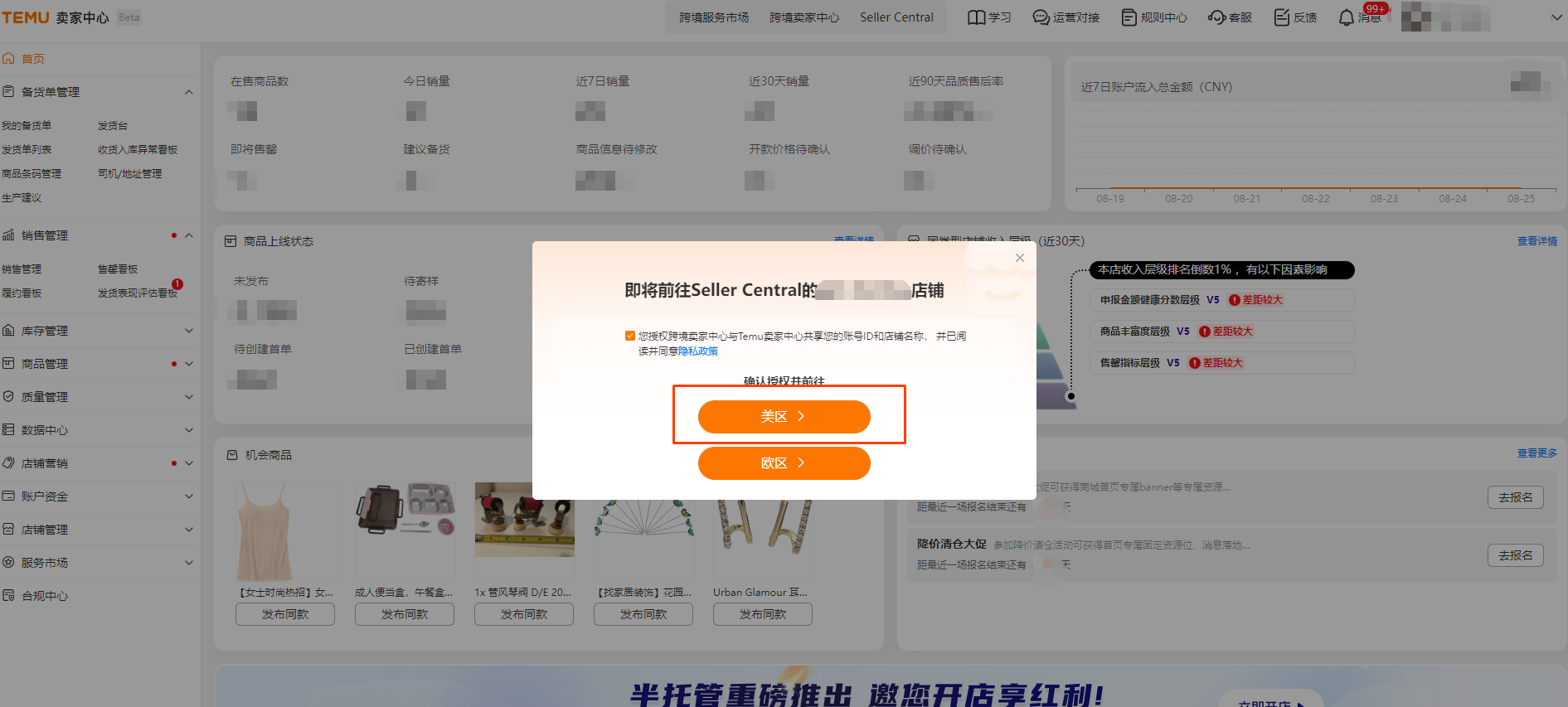Viewport: 1568px width, 707px height.
Task: Click the 商品上线状态 panel icon
Action: point(231,241)
